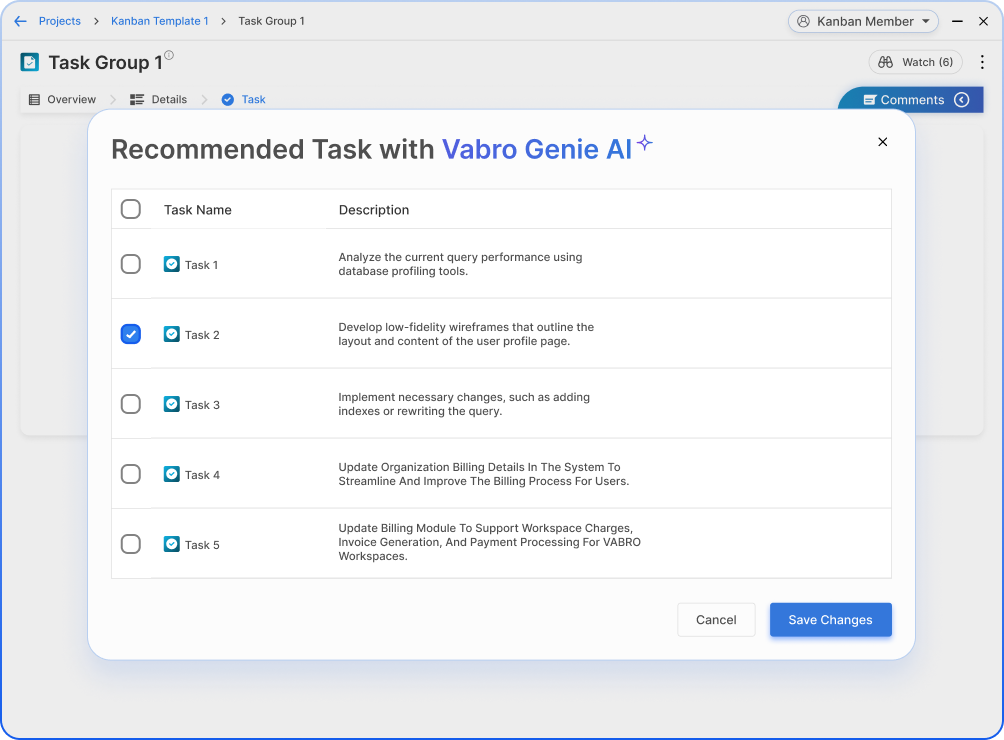Click the back arrow icon in breadcrumb

coord(20,21)
